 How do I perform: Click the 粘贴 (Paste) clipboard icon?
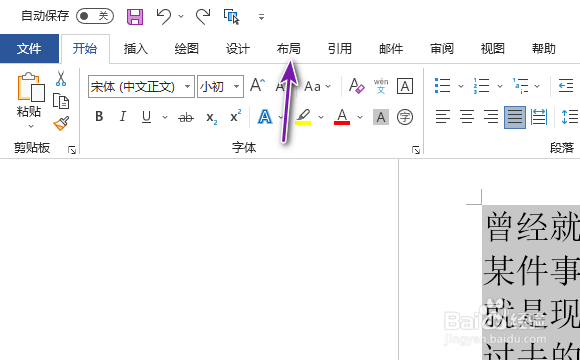pyautogui.click(x=31, y=87)
